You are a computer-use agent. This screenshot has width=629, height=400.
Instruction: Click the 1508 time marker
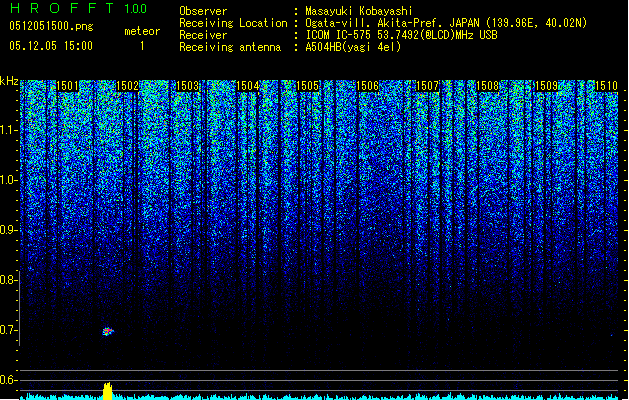[487, 86]
